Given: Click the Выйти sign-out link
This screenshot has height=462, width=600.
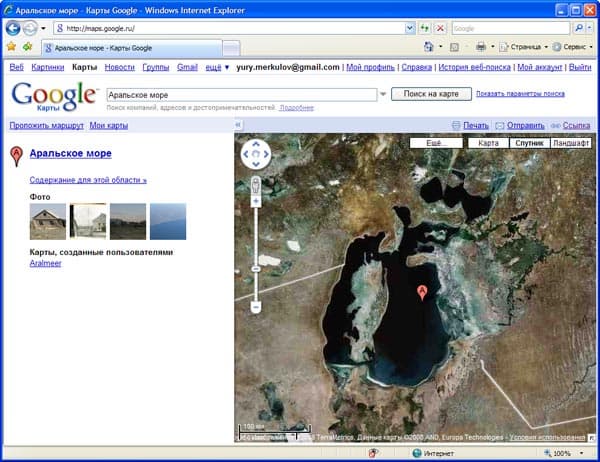Looking at the screenshot, I should click(x=580, y=67).
